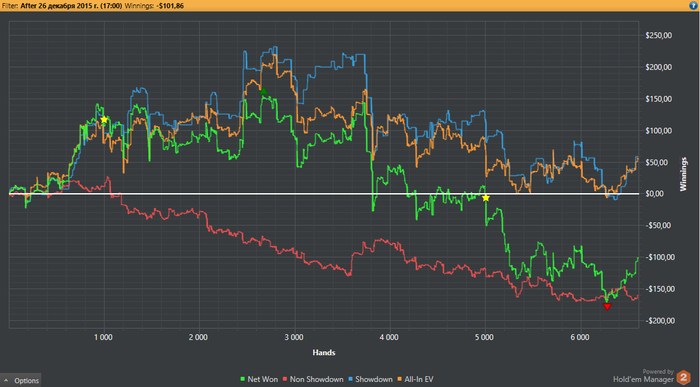
Task: Click the 1 000 hands axis label
Action: [x=103, y=337]
